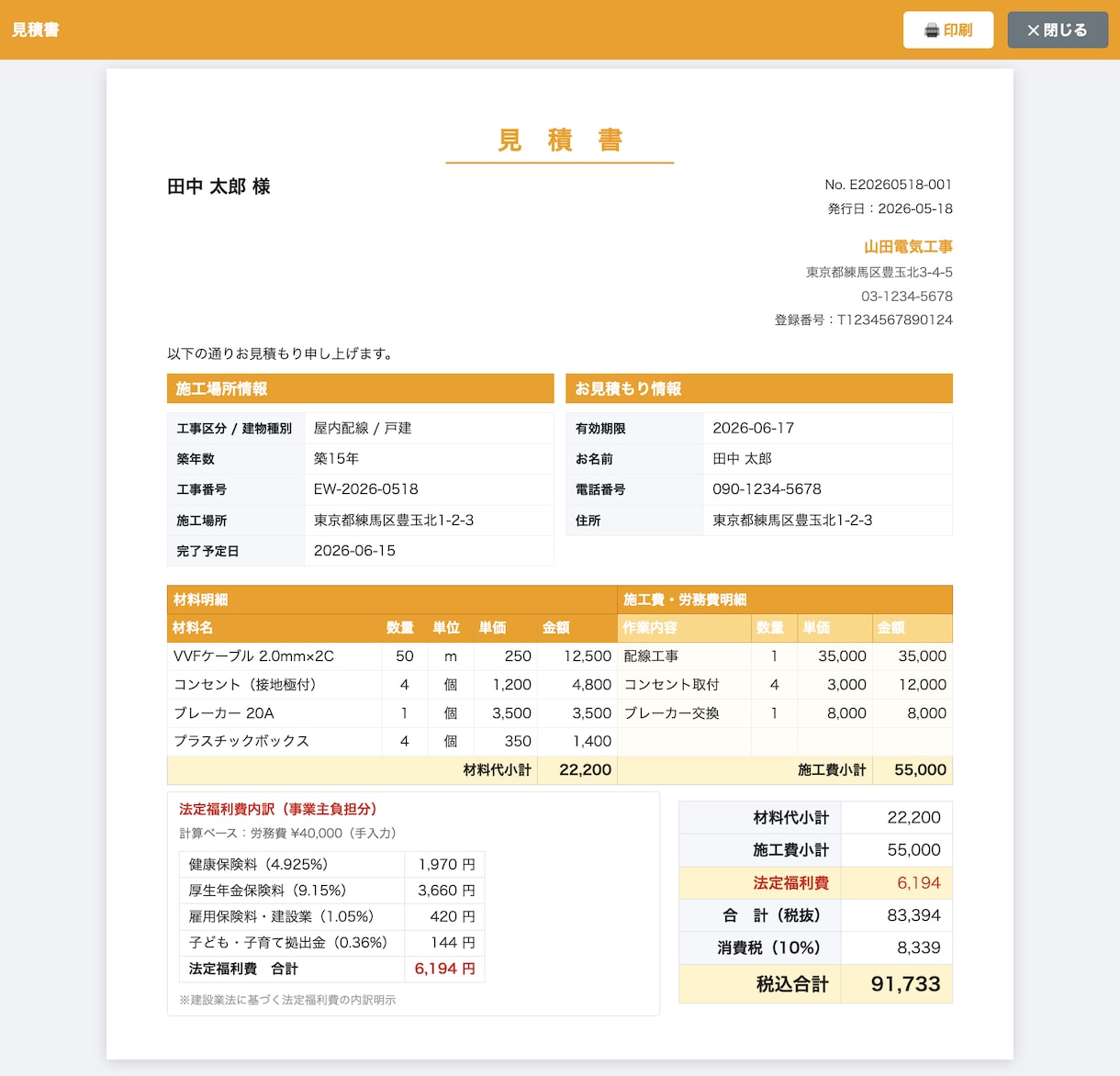The image size is (1120, 1076).
Task: Click the value 屋内配線 / 戸建
Action: (x=363, y=428)
